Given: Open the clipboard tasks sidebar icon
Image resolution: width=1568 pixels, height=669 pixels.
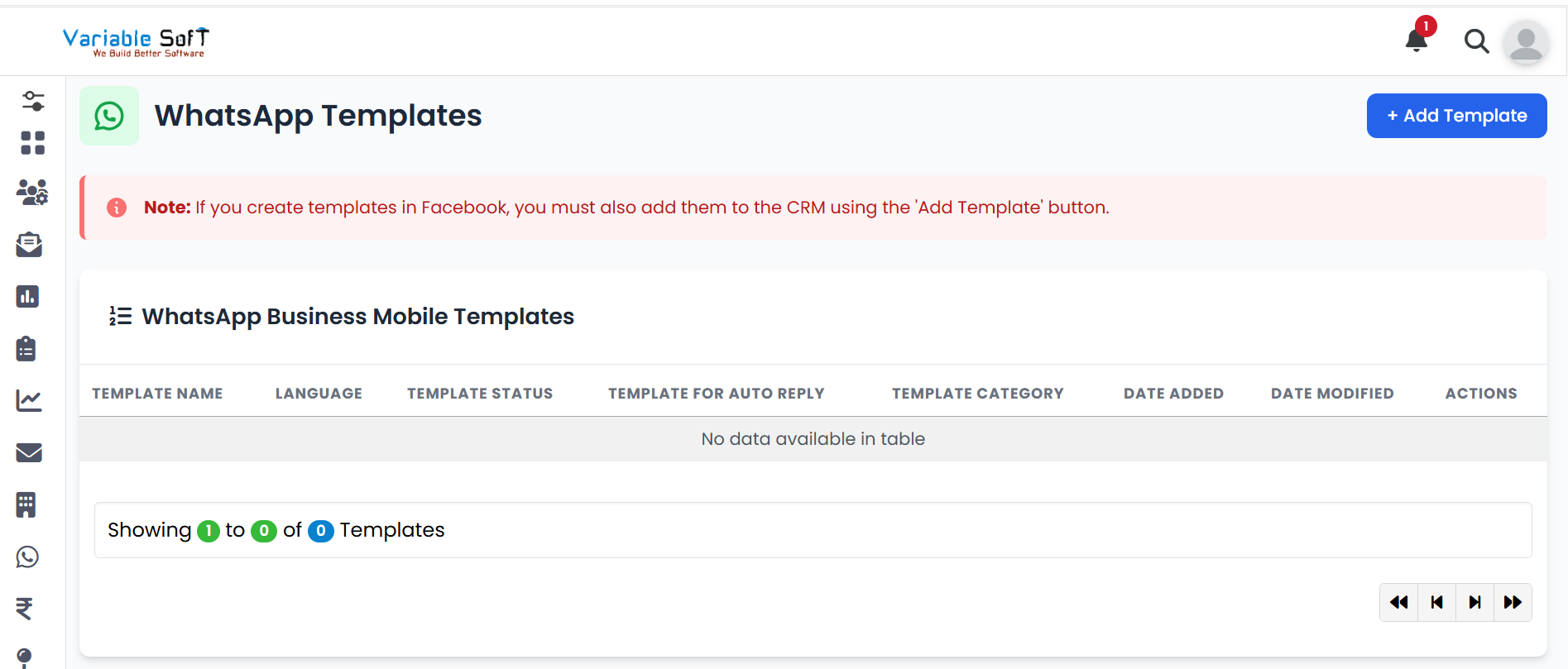Looking at the screenshot, I should [26, 348].
